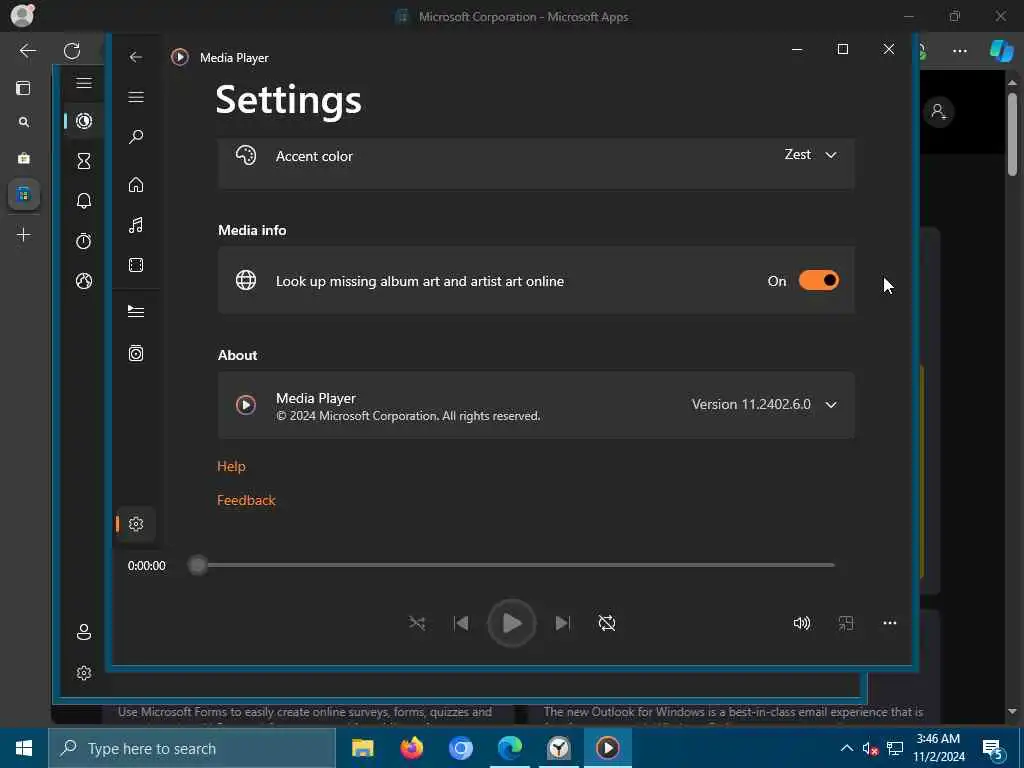Image resolution: width=1024 pixels, height=768 pixels.
Task: Toggle repeat mode
Action: pos(607,623)
